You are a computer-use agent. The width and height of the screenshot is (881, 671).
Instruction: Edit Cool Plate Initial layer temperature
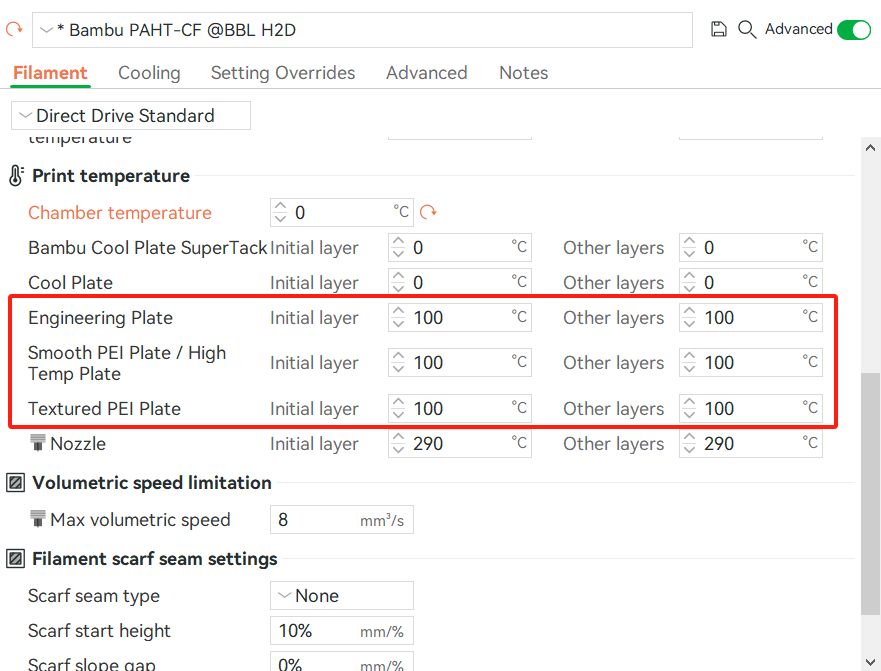(x=460, y=282)
